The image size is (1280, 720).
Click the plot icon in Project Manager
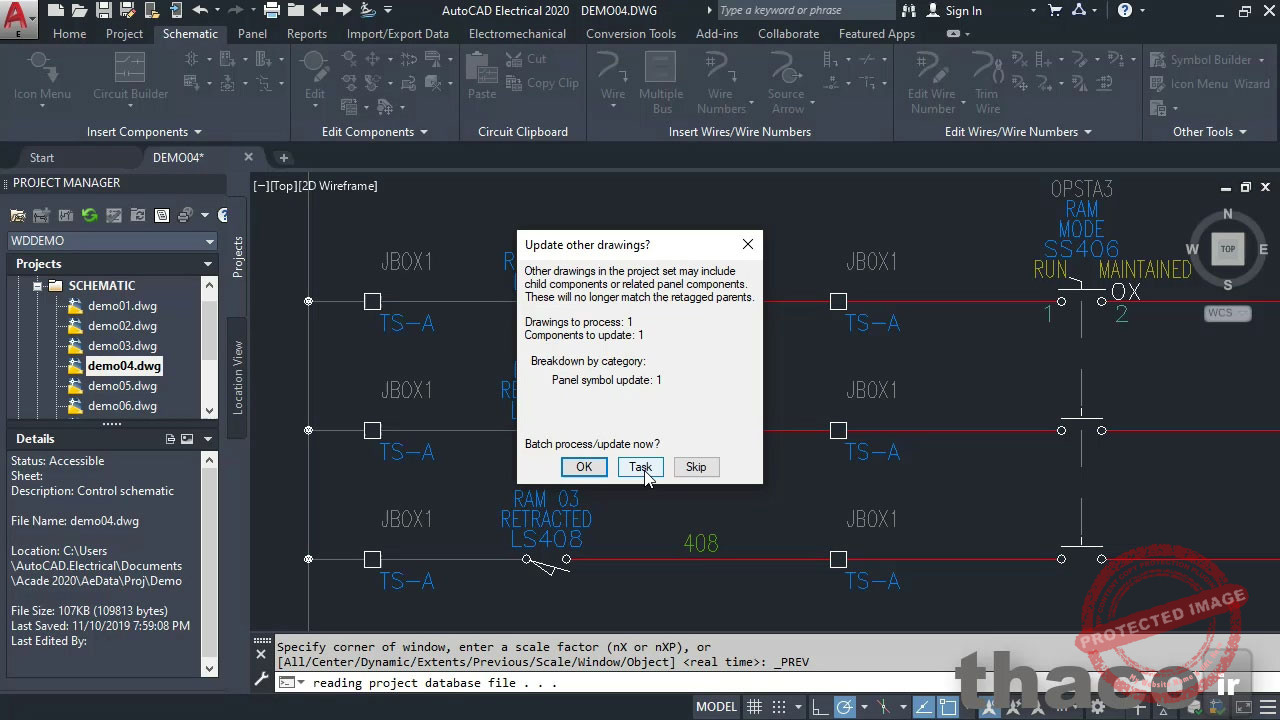pyautogui.click(x=184, y=216)
